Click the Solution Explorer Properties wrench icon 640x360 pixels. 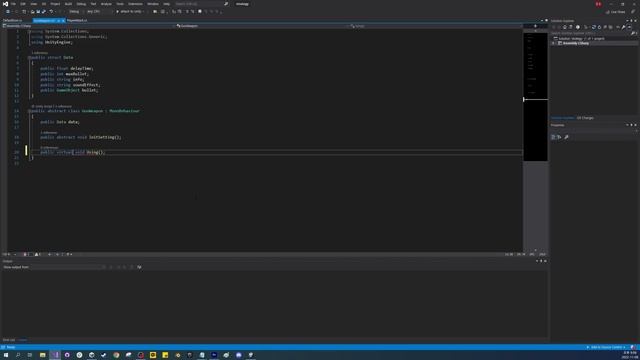click(623, 27)
